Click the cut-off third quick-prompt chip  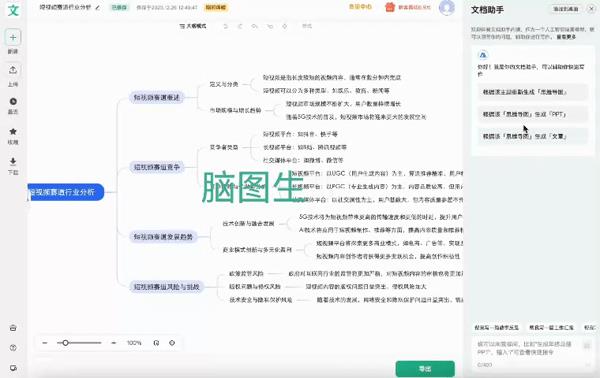(x=590, y=328)
